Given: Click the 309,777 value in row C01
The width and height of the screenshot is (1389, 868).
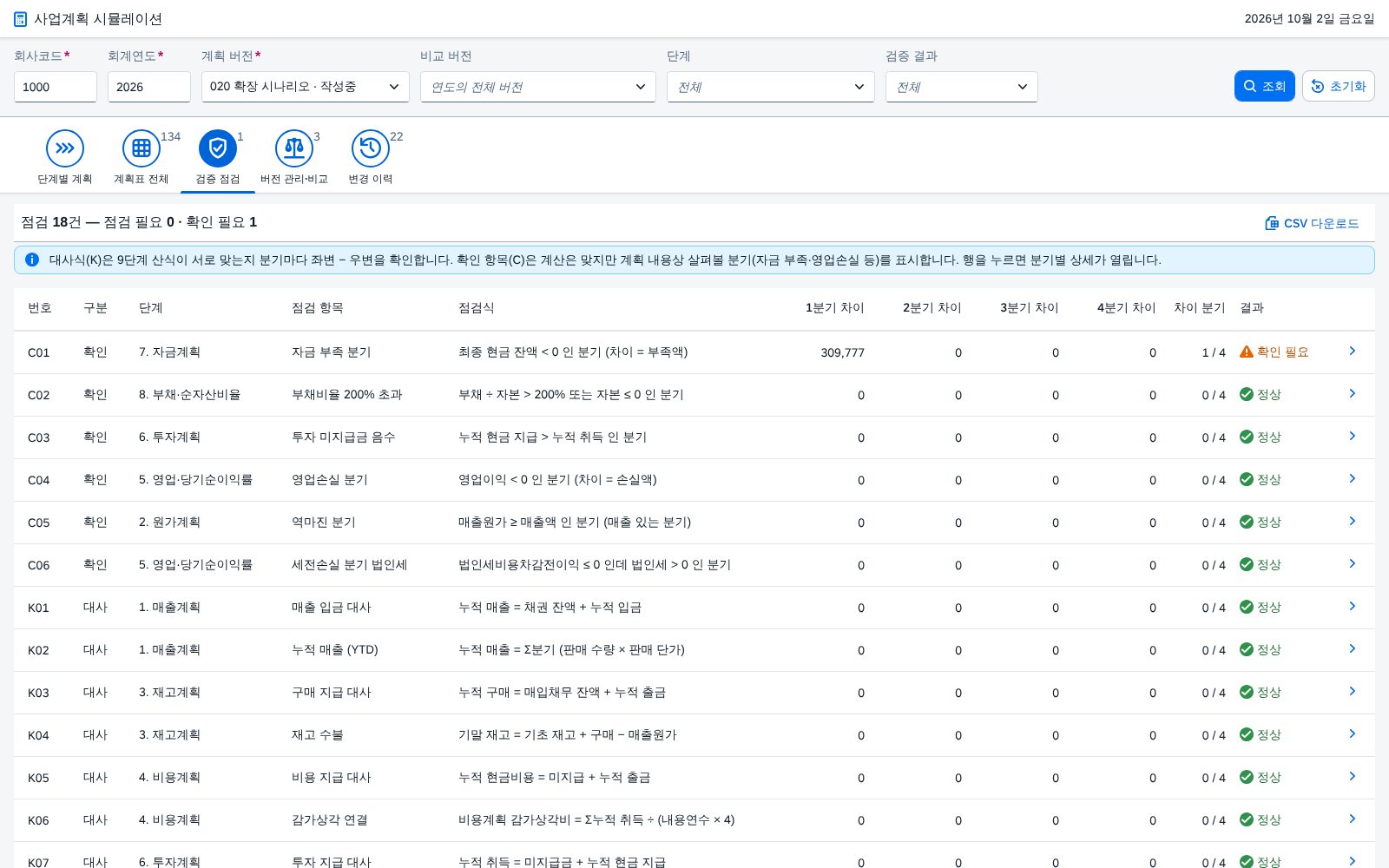Looking at the screenshot, I should pyautogui.click(x=842, y=352).
